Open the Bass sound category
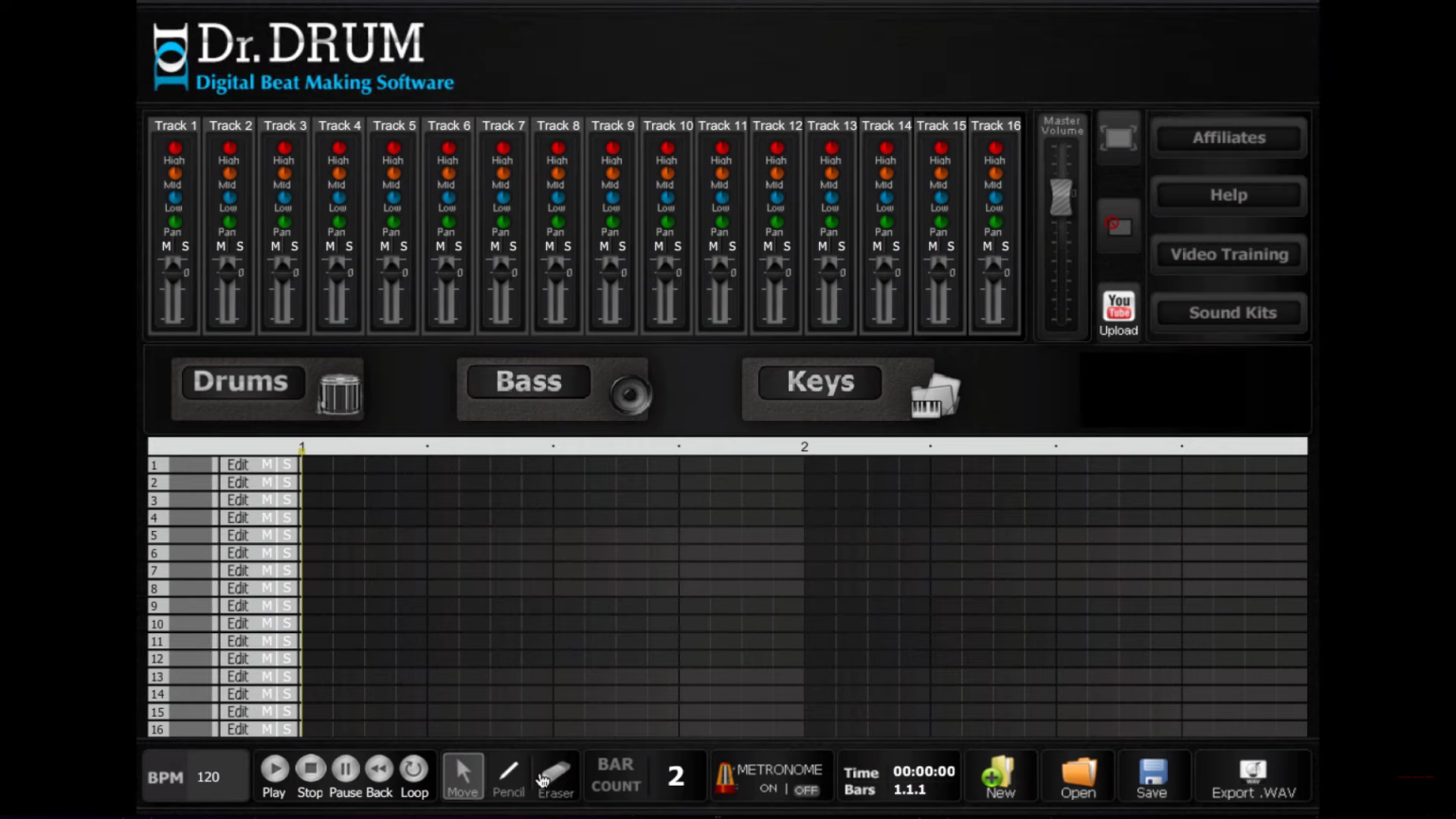The width and height of the screenshot is (1456, 819). click(x=528, y=381)
